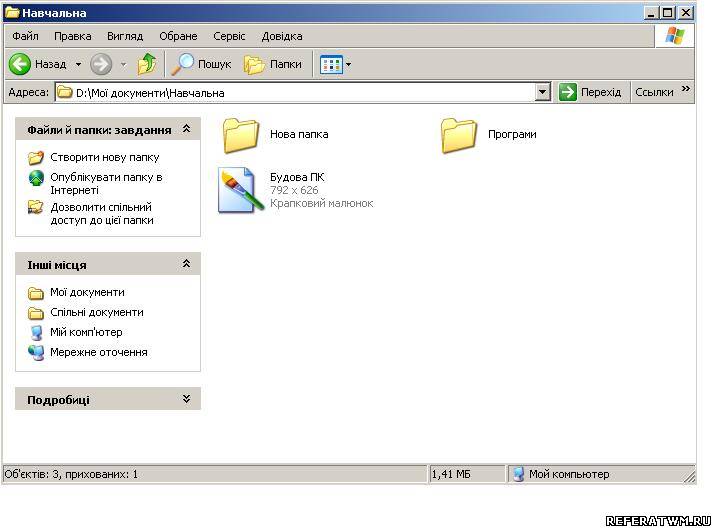The width and height of the screenshot is (716, 531).
Task: Click the Створити нову папку icon
Action: 36,158
